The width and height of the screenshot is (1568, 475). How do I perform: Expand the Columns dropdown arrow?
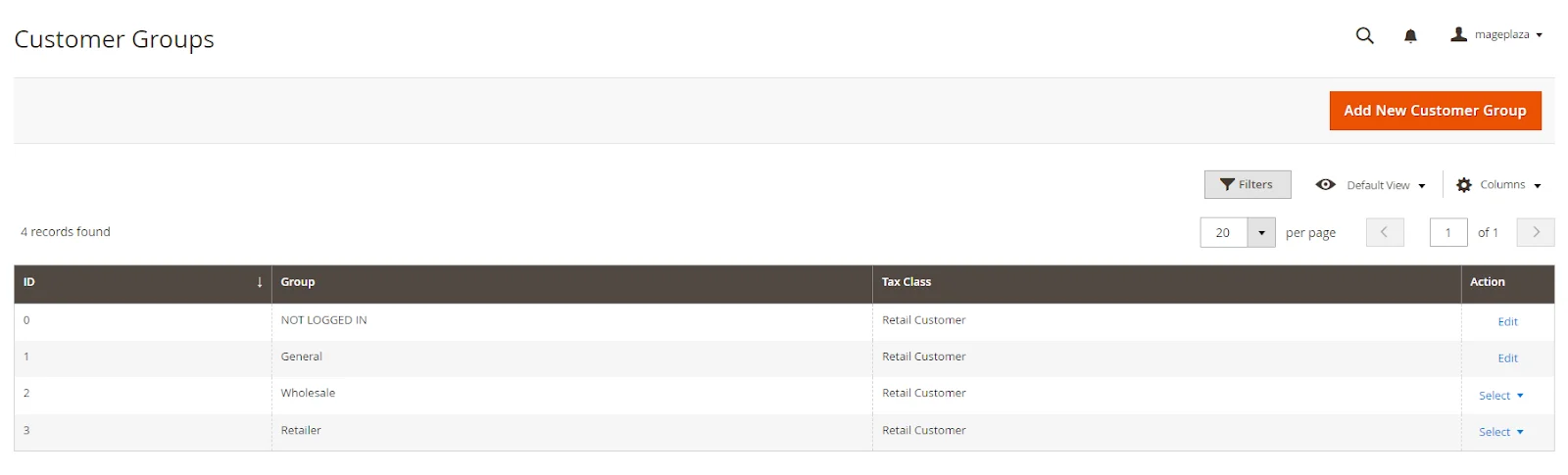click(x=1538, y=186)
